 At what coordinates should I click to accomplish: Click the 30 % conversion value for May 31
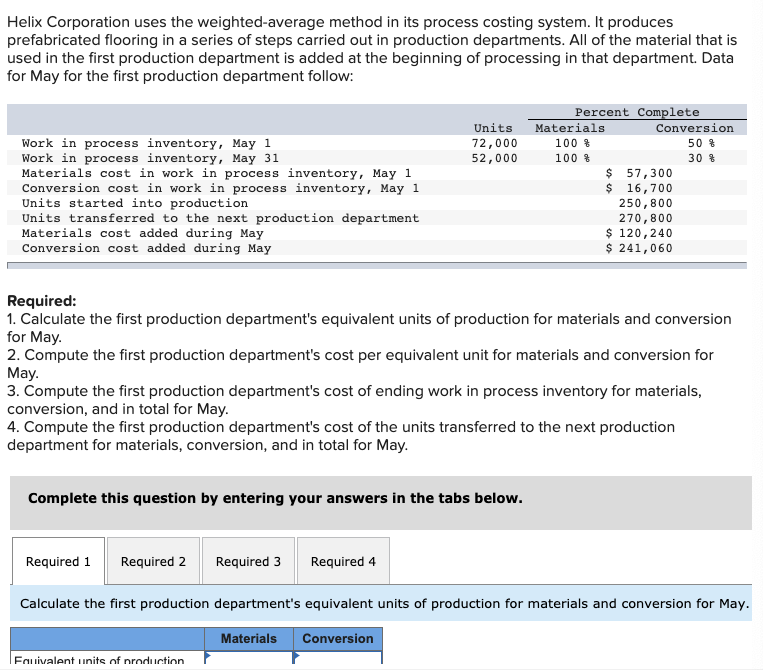tap(701, 158)
